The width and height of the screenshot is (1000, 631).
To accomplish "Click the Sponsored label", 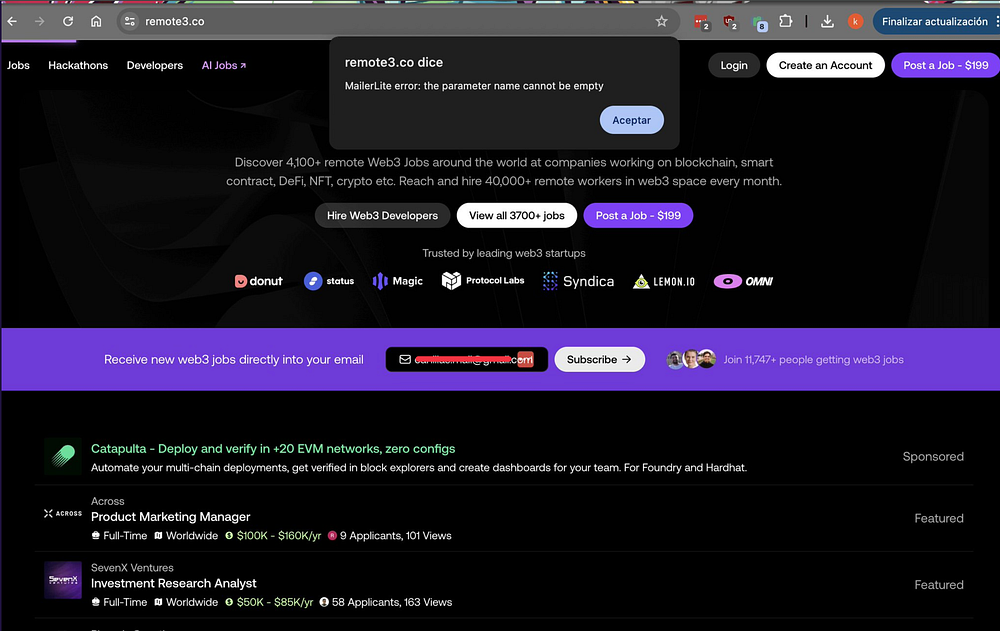I will [933, 456].
